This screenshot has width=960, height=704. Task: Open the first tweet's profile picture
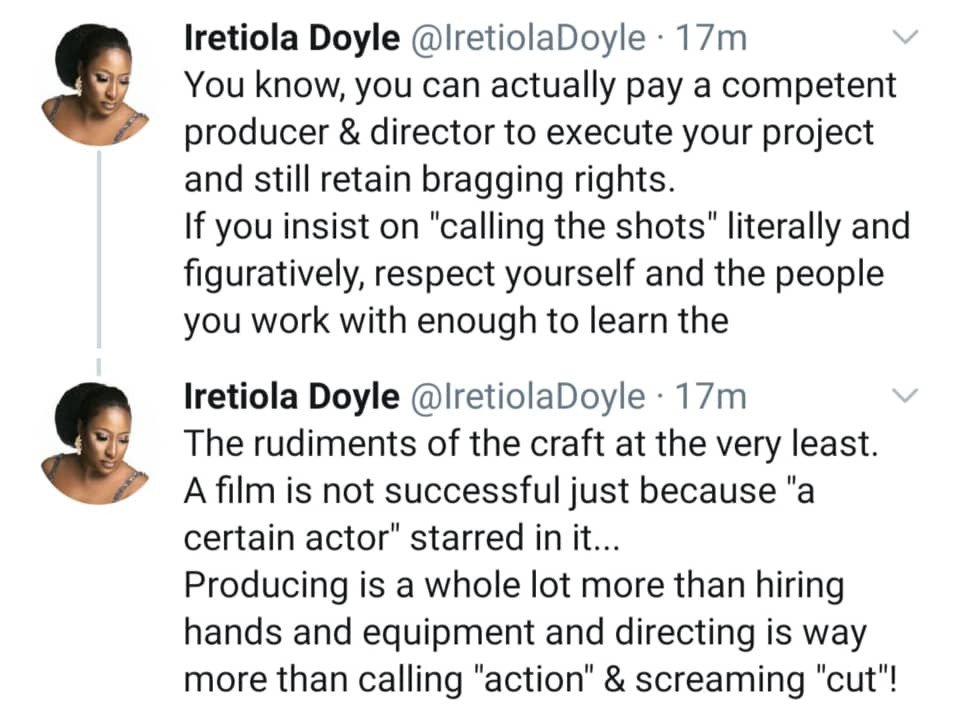point(95,84)
